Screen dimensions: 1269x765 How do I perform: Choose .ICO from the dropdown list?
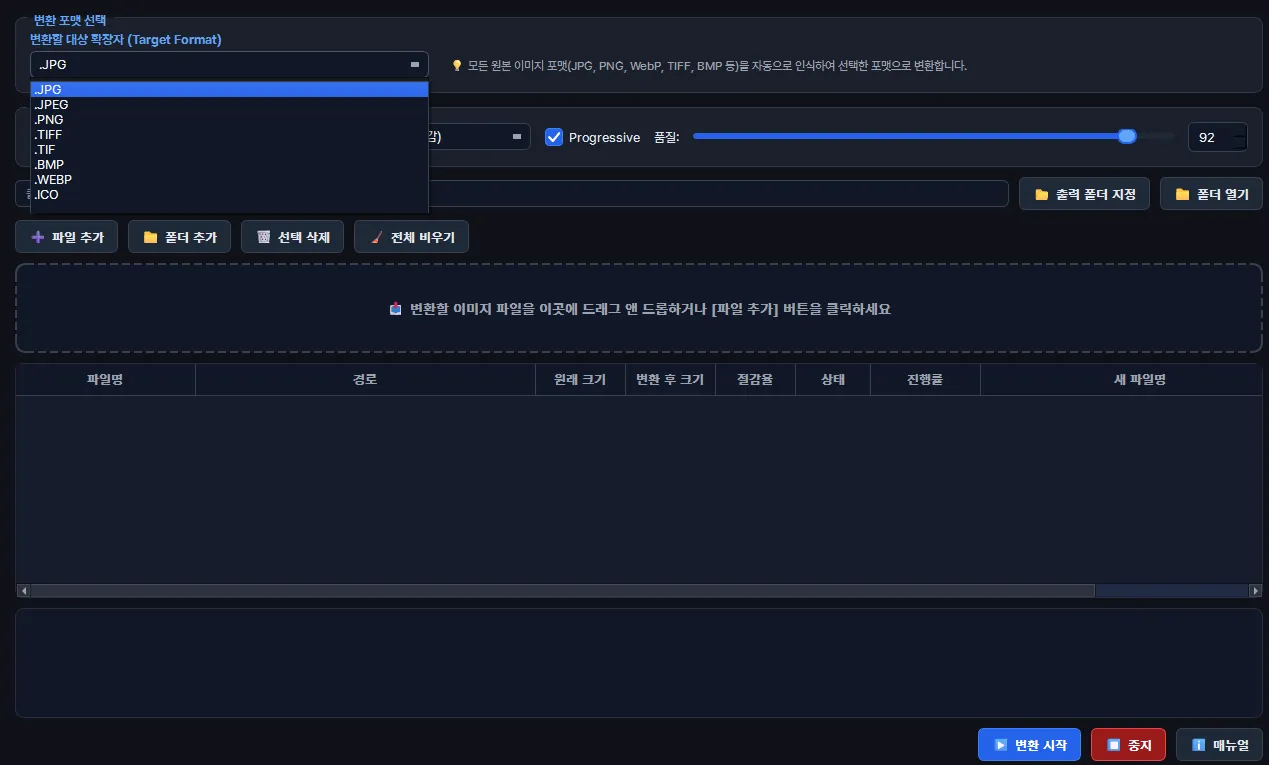click(x=230, y=194)
